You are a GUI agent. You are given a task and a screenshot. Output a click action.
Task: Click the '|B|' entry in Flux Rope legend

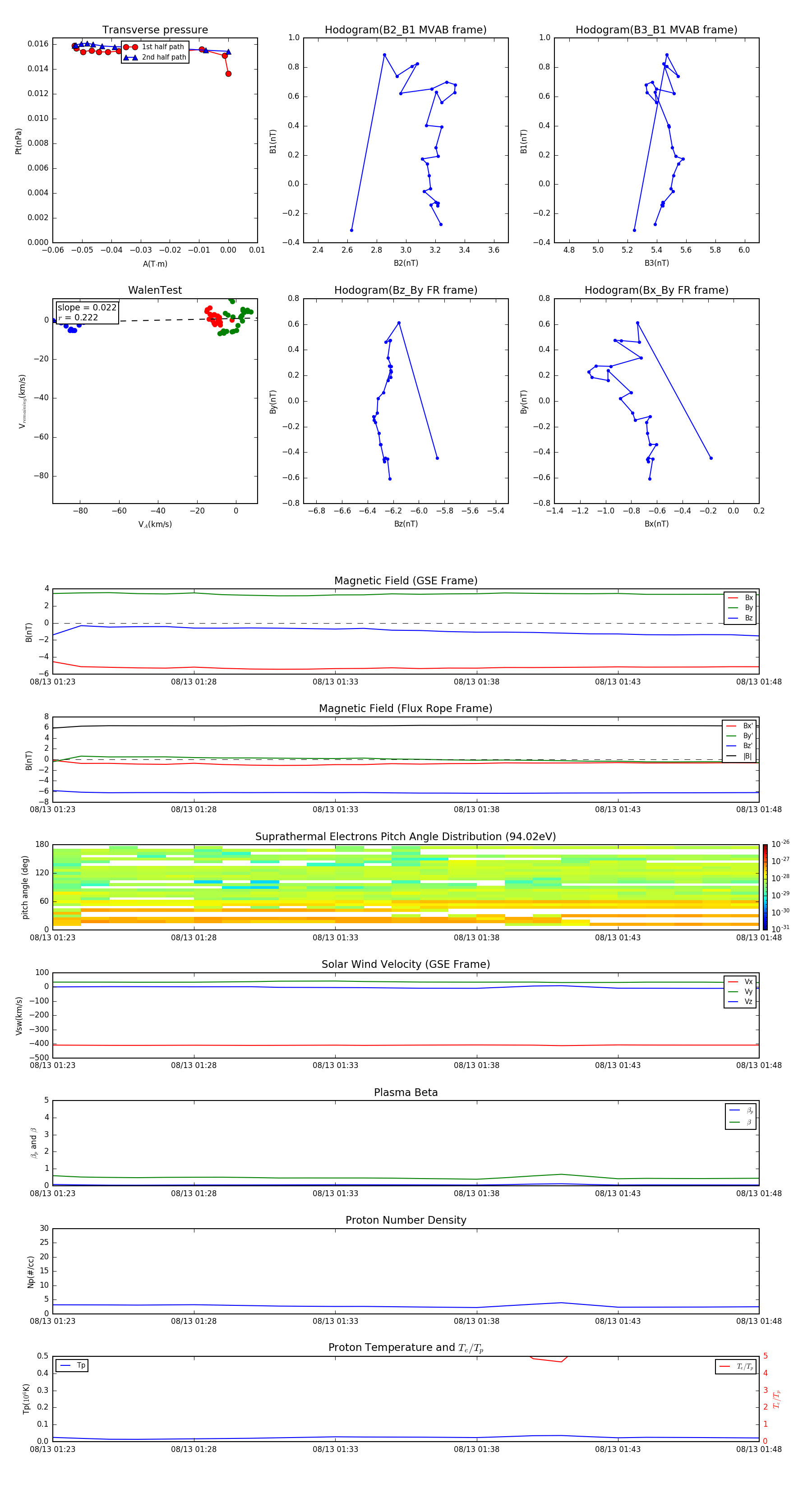pos(740,756)
